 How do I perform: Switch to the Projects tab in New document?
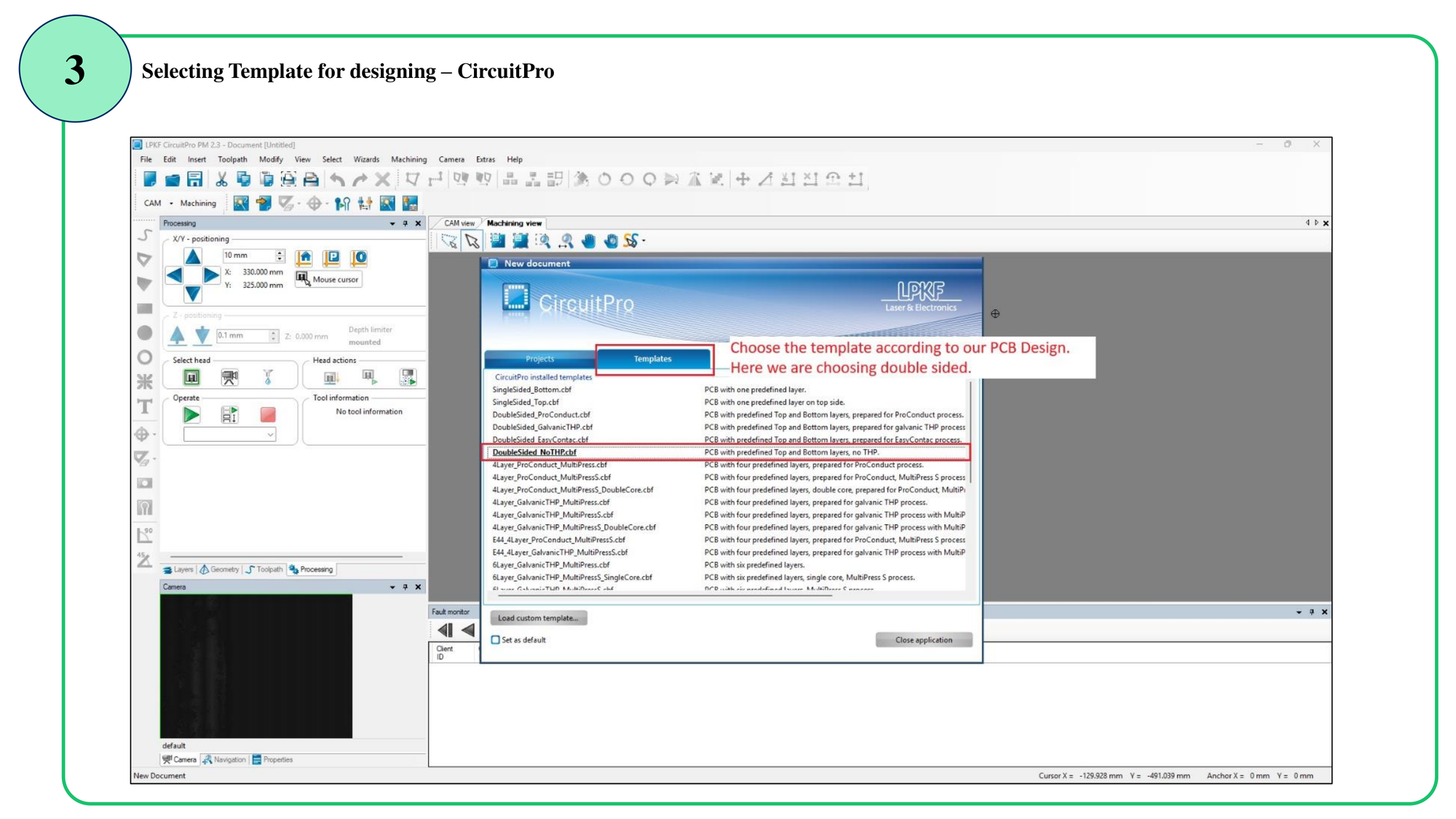(539, 359)
